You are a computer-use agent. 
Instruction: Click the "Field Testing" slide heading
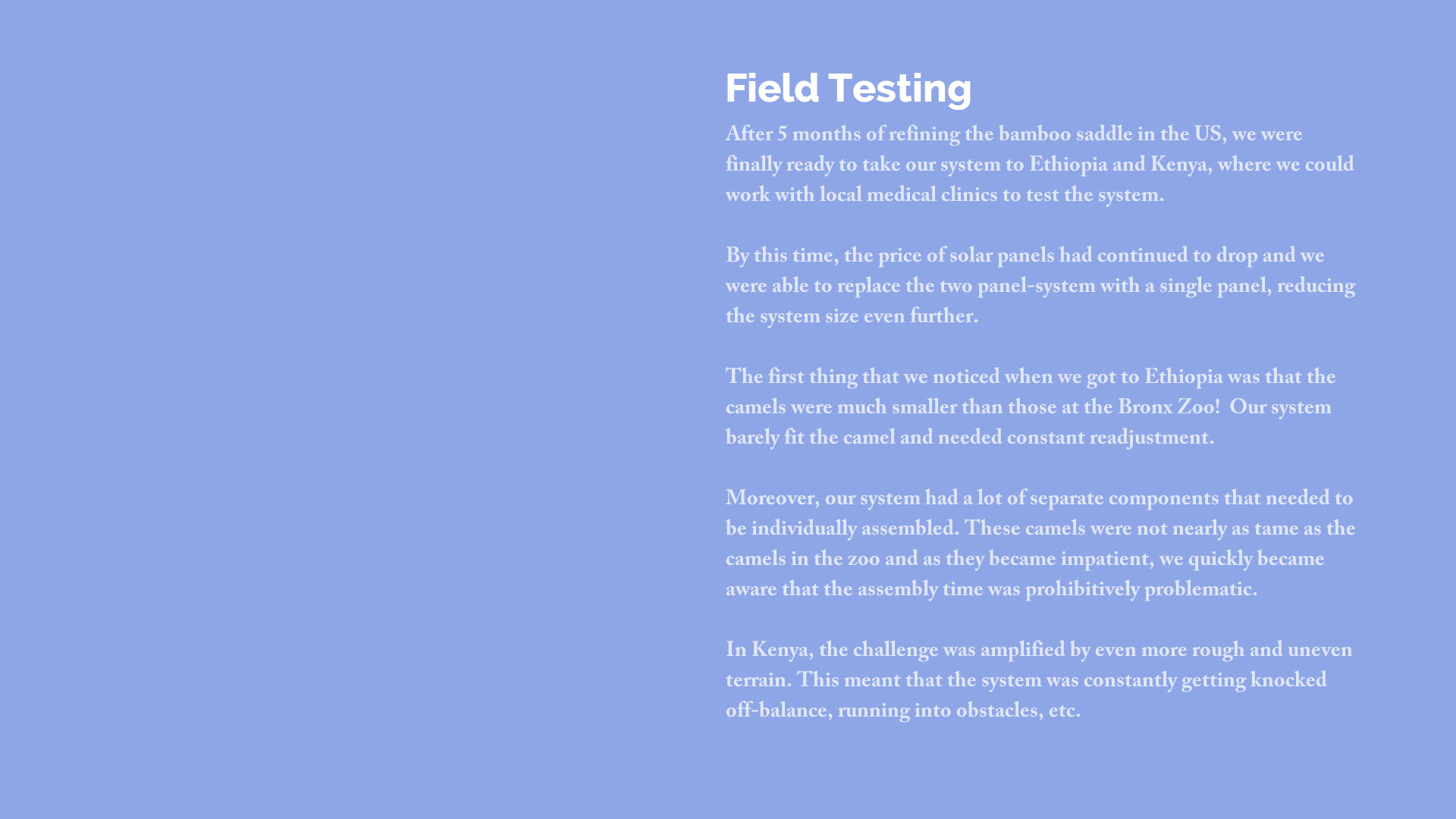pos(848,88)
